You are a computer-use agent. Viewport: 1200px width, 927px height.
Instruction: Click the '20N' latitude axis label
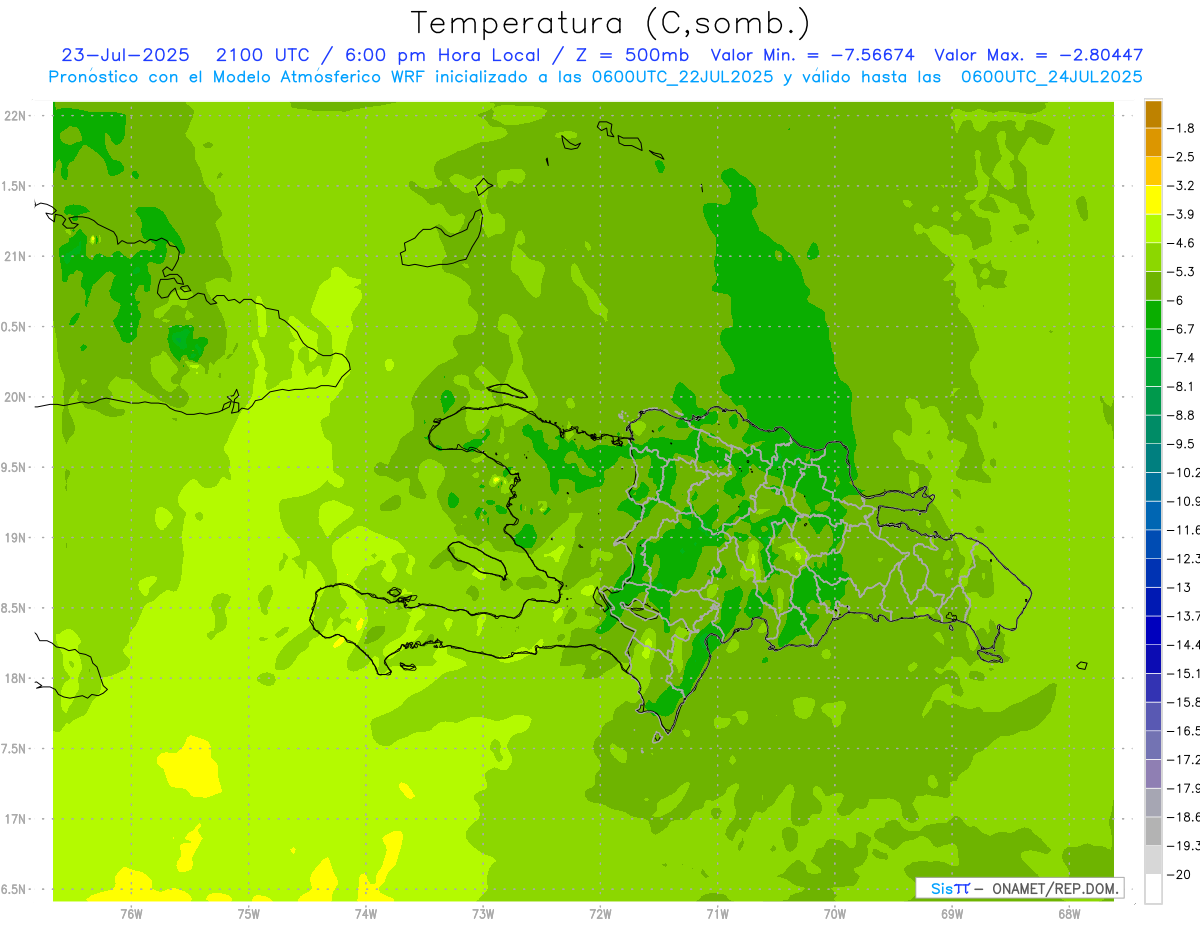[x=17, y=397]
